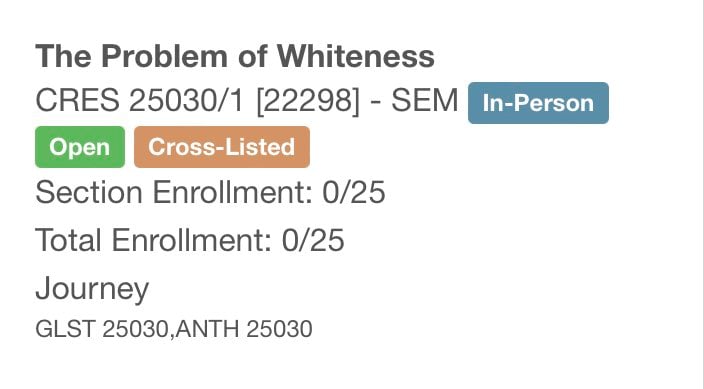The image size is (704, 389).
Task: Click the Total Enrollment label
Action: [154, 240]
